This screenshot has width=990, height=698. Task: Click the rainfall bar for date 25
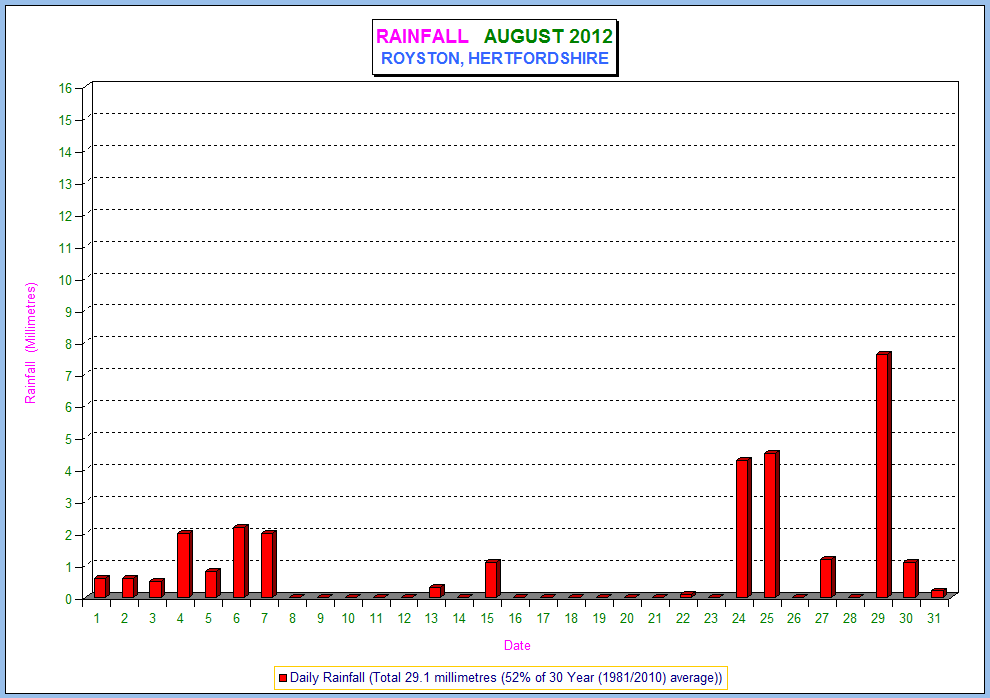(x=772, y=524)
